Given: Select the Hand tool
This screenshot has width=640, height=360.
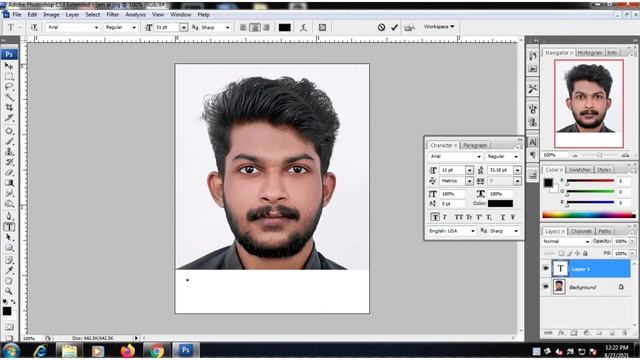Looking at the screenshot, I should pyautogui.click(x=9, y=281).
